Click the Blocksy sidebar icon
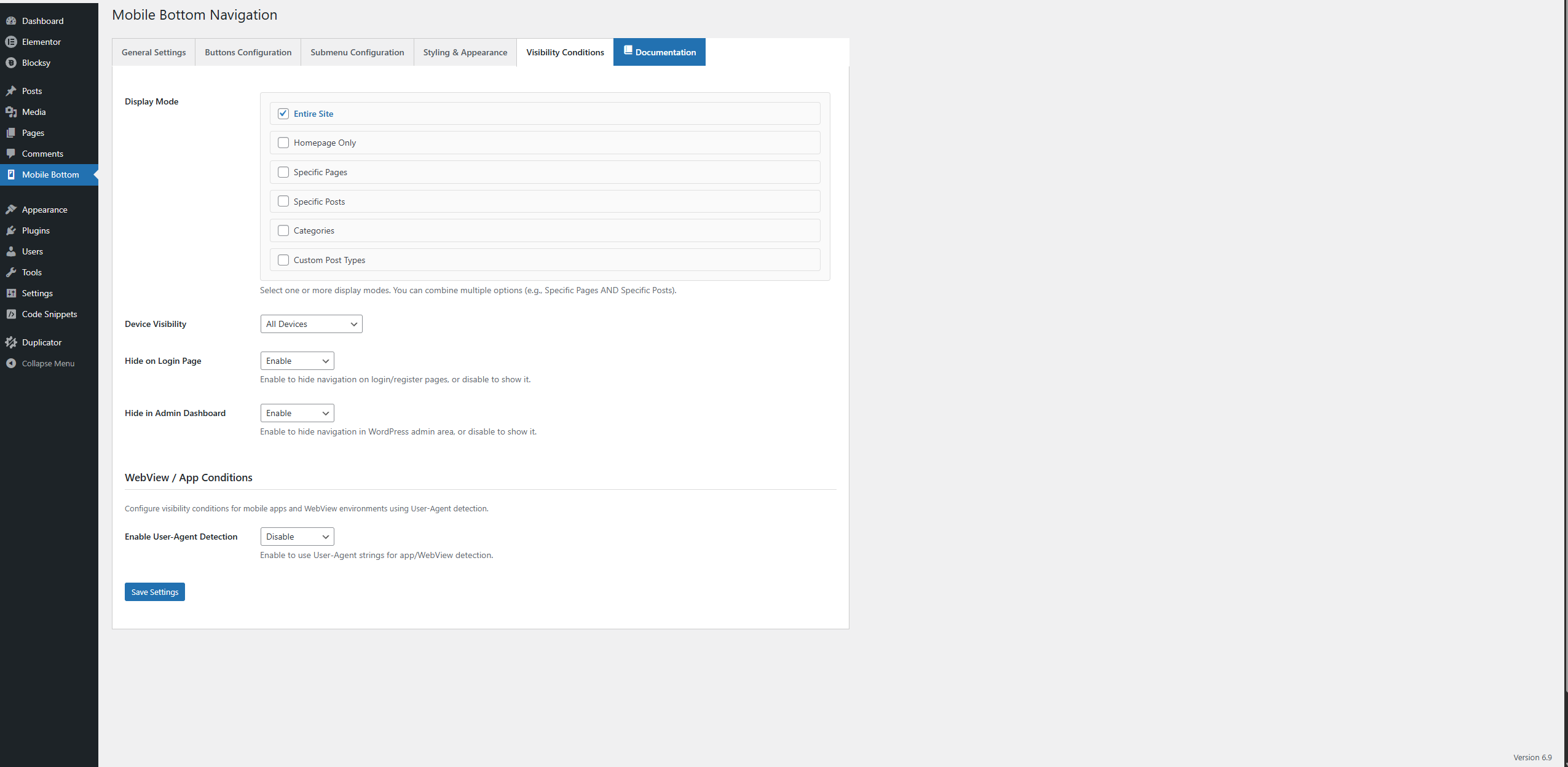This screenshot has height=767, width=1568. (11, 63)
